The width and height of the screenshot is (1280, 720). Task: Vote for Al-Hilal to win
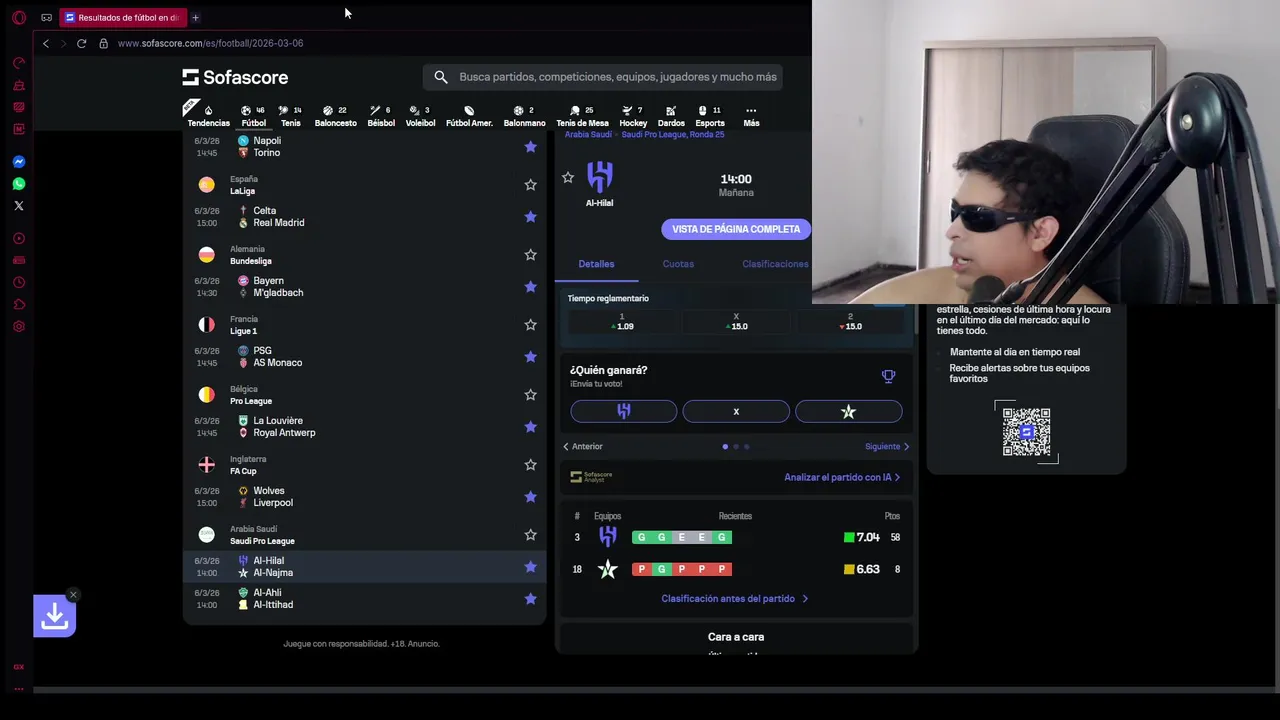coord(624,411)
